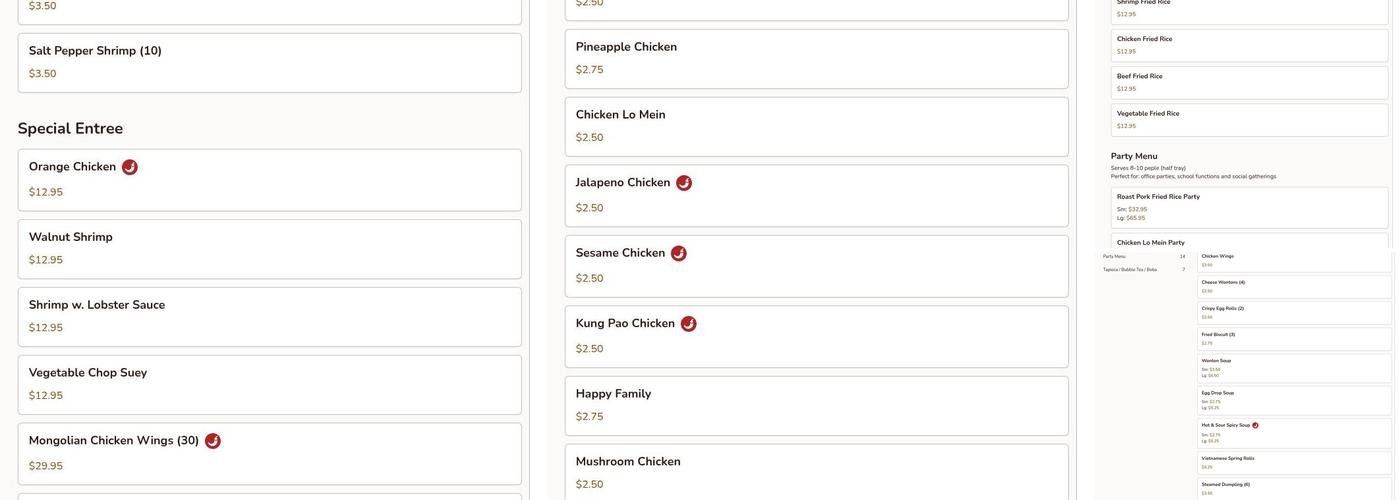Click the Special Entree section heading
Viewport: 1400px width, 500px height.
70,129
